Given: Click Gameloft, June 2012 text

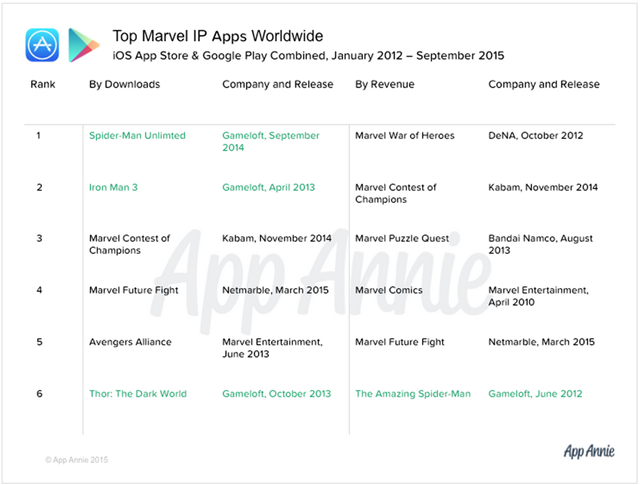Looking at the screenshot, I should [x=535, y=394].
